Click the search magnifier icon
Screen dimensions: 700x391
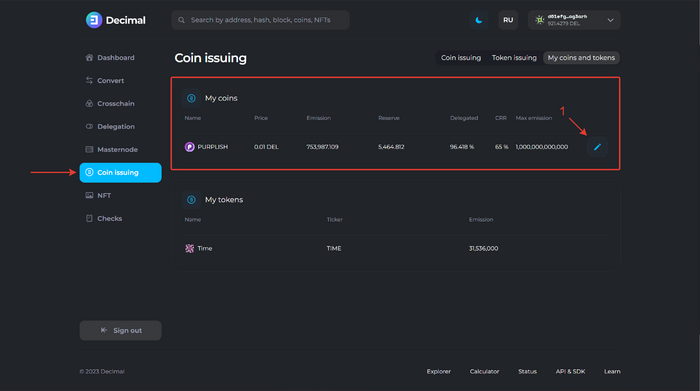181,20
